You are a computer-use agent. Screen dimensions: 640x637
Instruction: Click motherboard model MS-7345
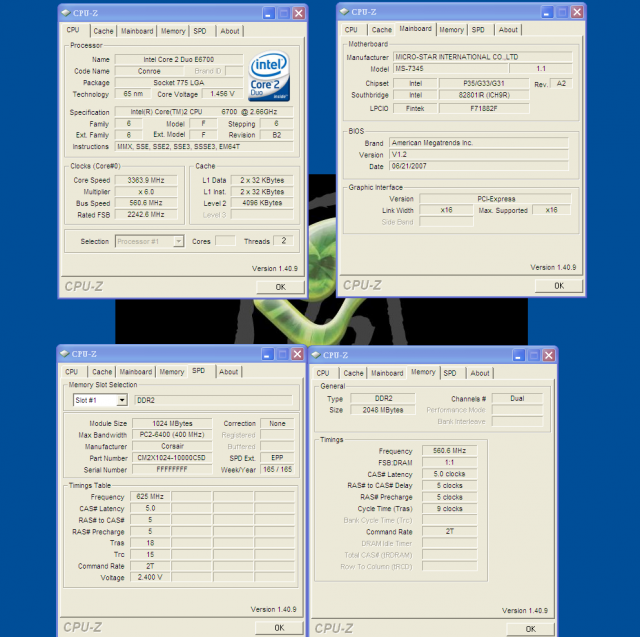click(451, 69)
